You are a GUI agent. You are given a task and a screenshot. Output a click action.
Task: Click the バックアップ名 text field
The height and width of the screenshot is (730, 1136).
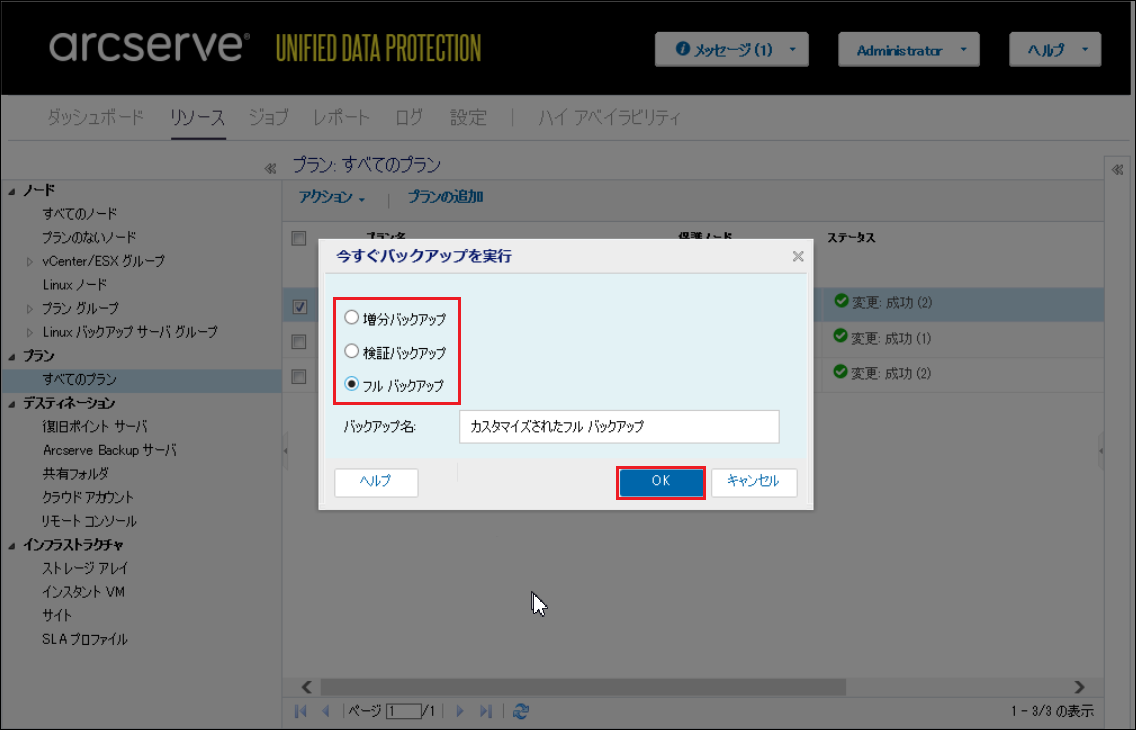pyautogui.click(x=618, y=426)
